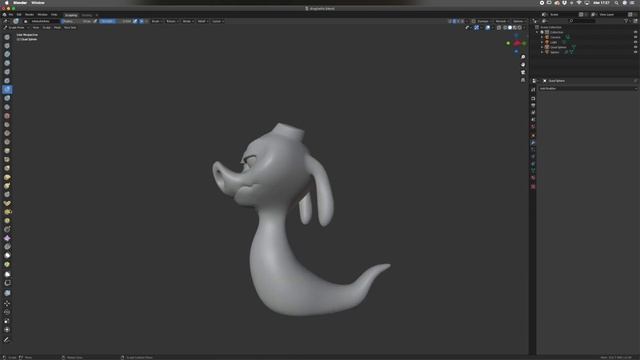Open the Render menu
This screenshot has height=360, width=640.
[29, 15]
